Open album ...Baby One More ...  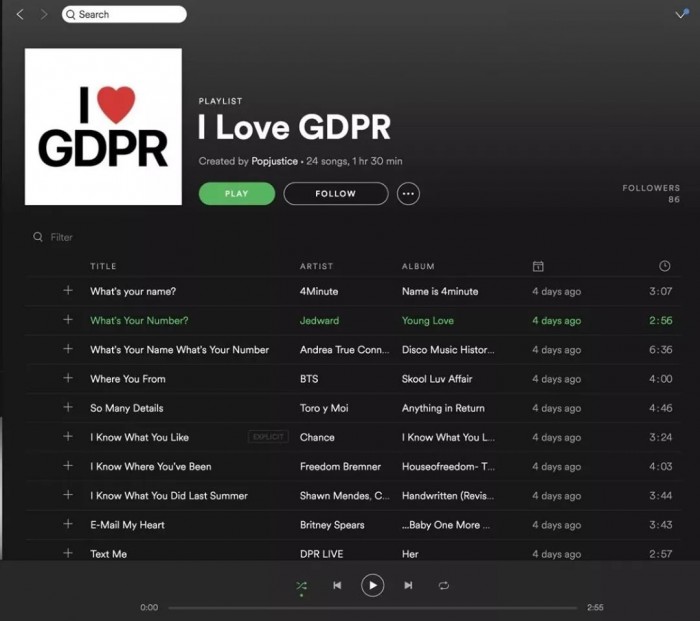pos(446,525)
